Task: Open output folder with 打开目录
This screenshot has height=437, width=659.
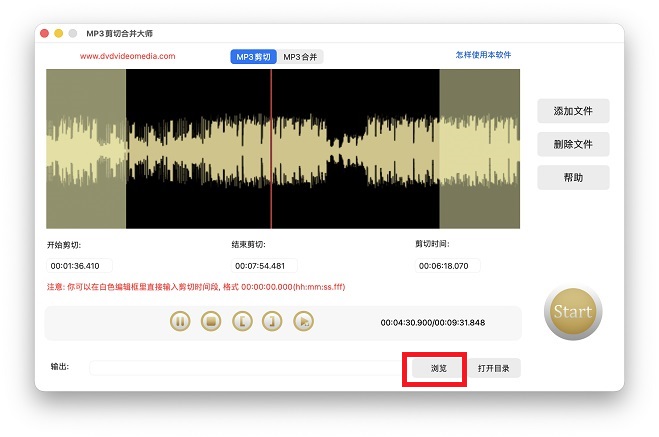Action: pyautogui.click(x=495, y=369)
